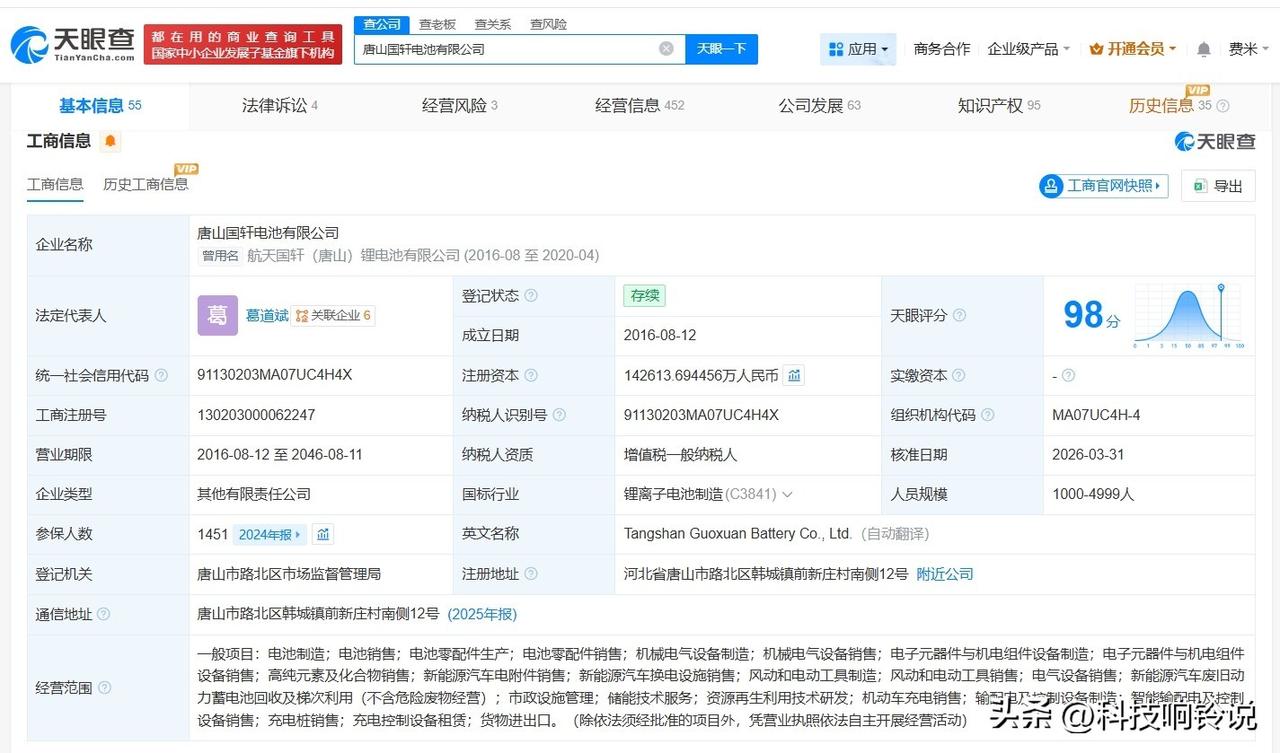1280x753 pixels.
Task: Click the 其他有限责任公司 company type value
Action: (254, 494)
